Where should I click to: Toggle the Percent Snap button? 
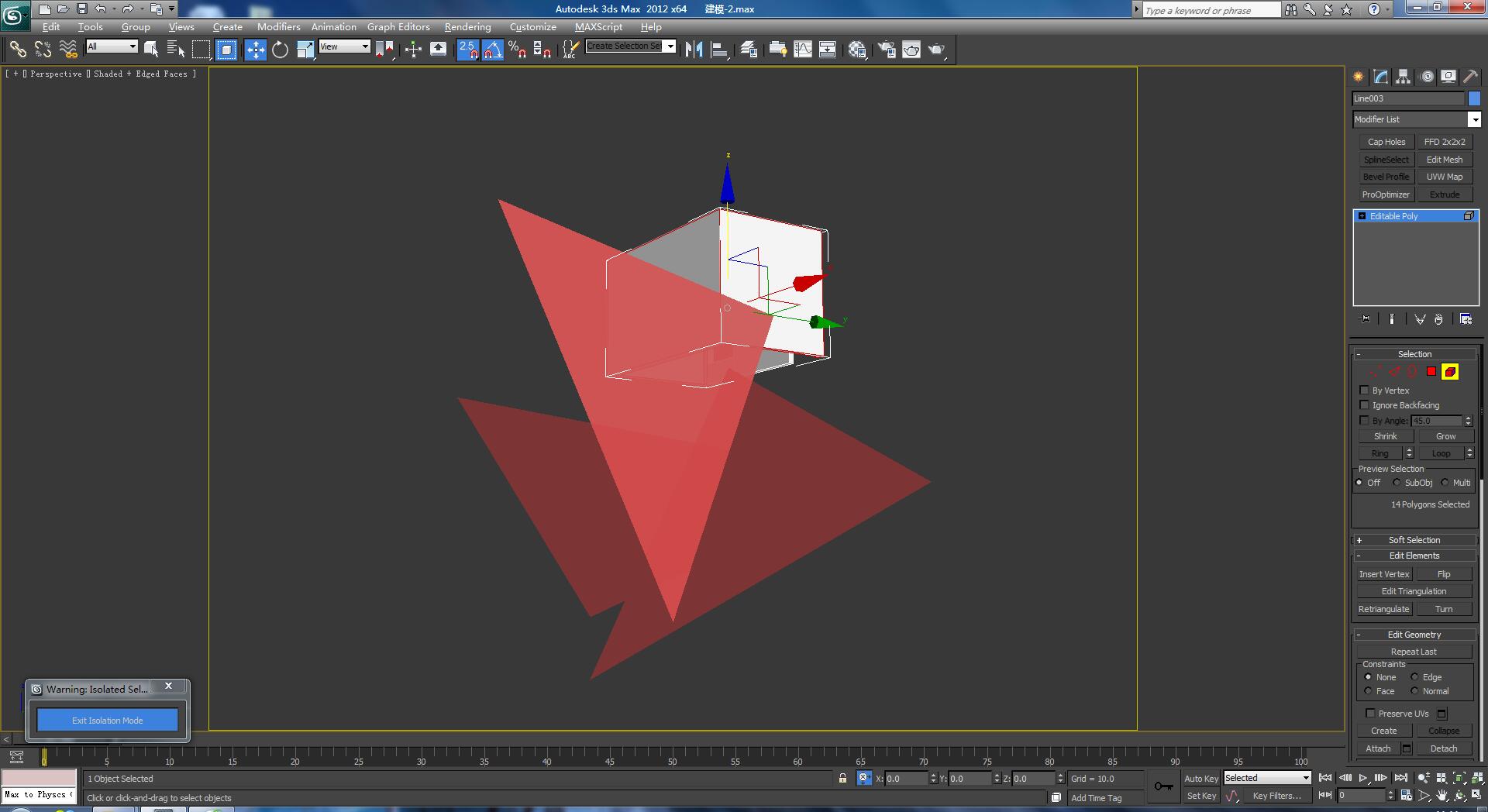(x=518, y=50)
